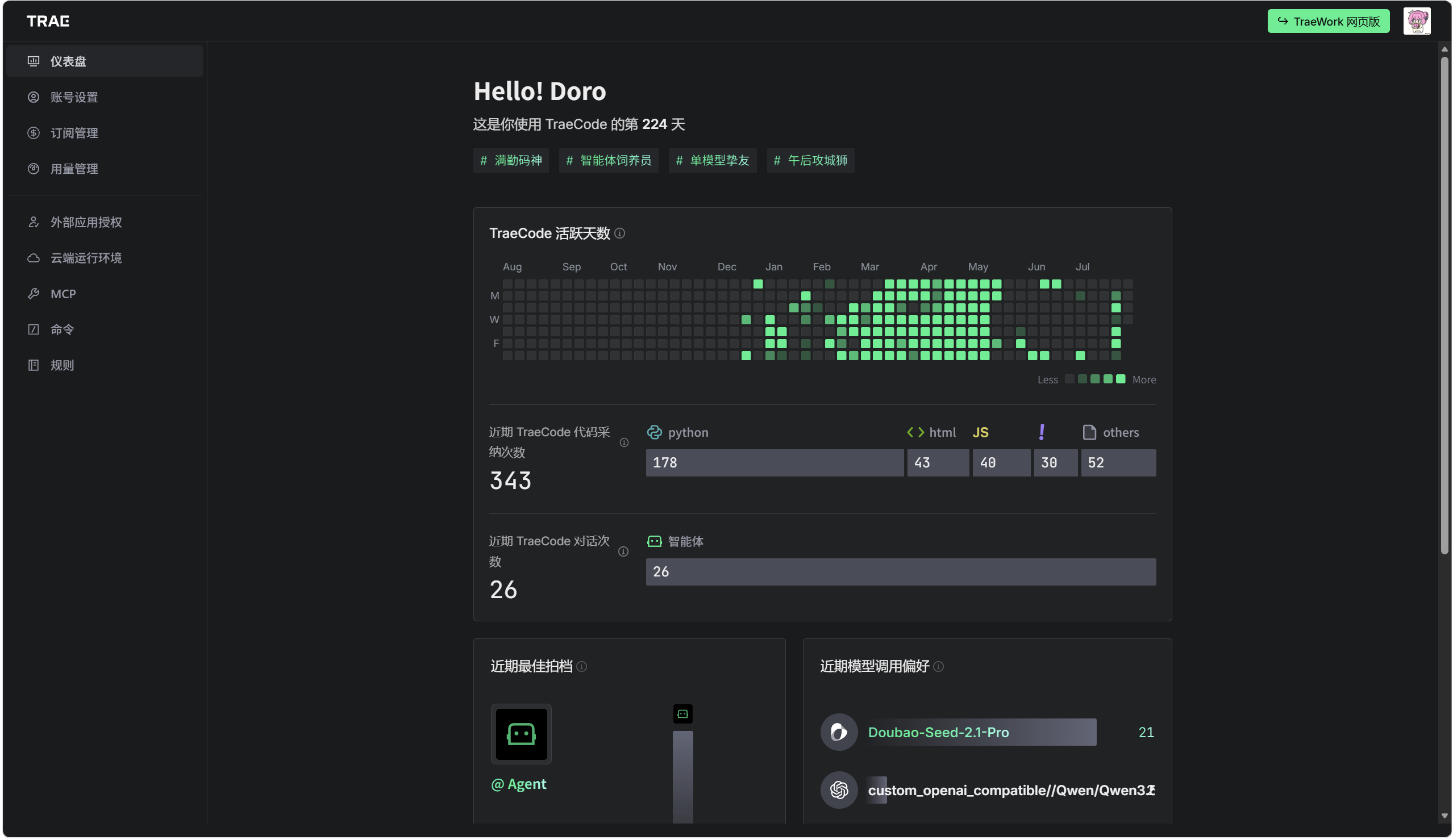Click the JS 40 bar
The height and width of the screenshot is (840, 1453).
click(1001, 463)
